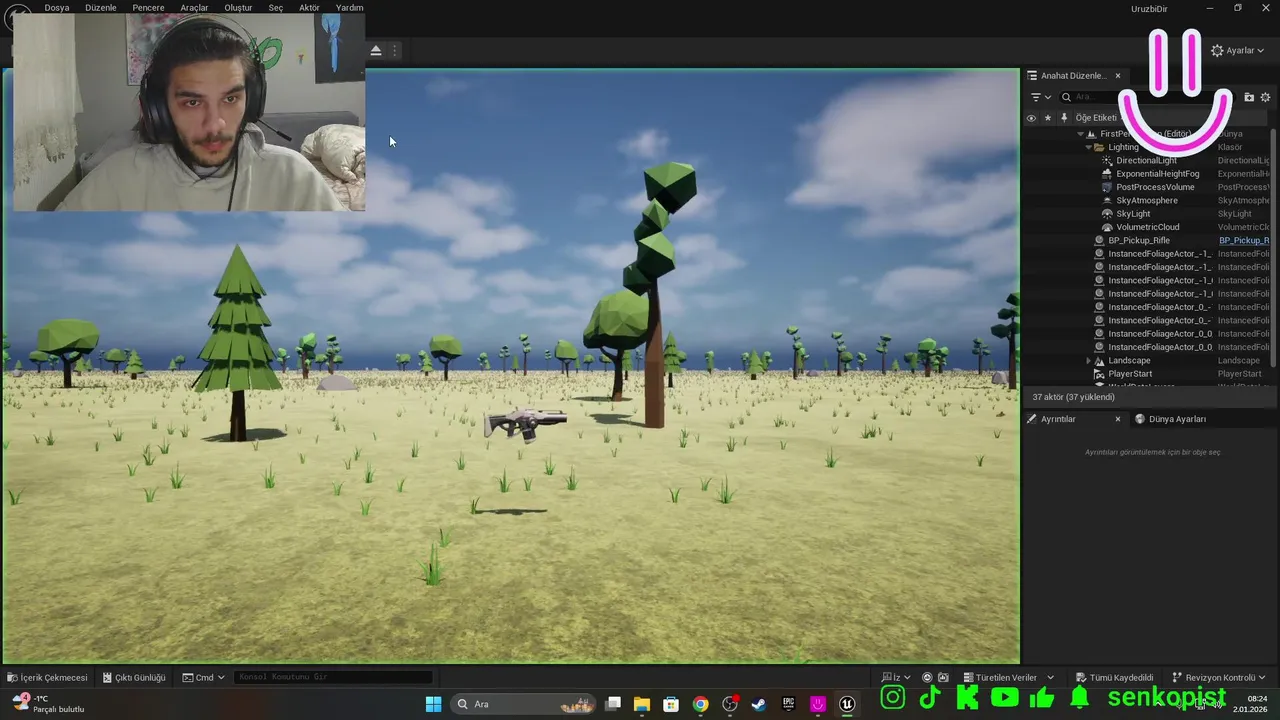Select DirectionalLight in the outliner
This screenshot has width=1280, height=720.
(x=1146, y=160)
